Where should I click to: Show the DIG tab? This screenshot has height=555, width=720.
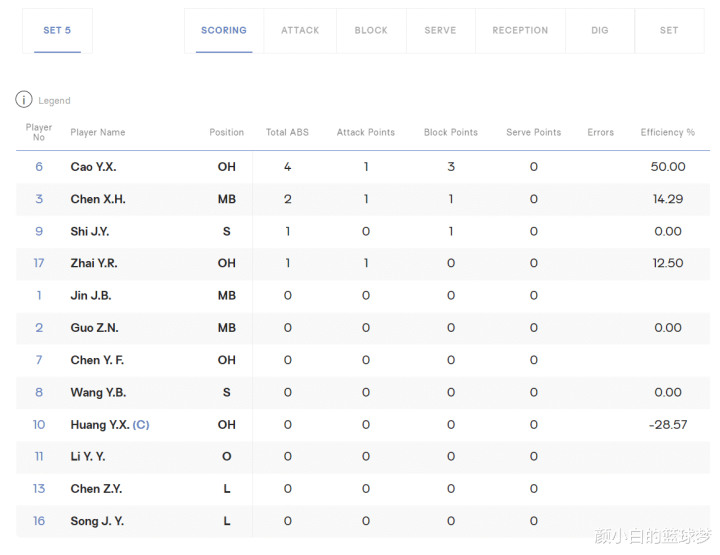tap(600, 30)
